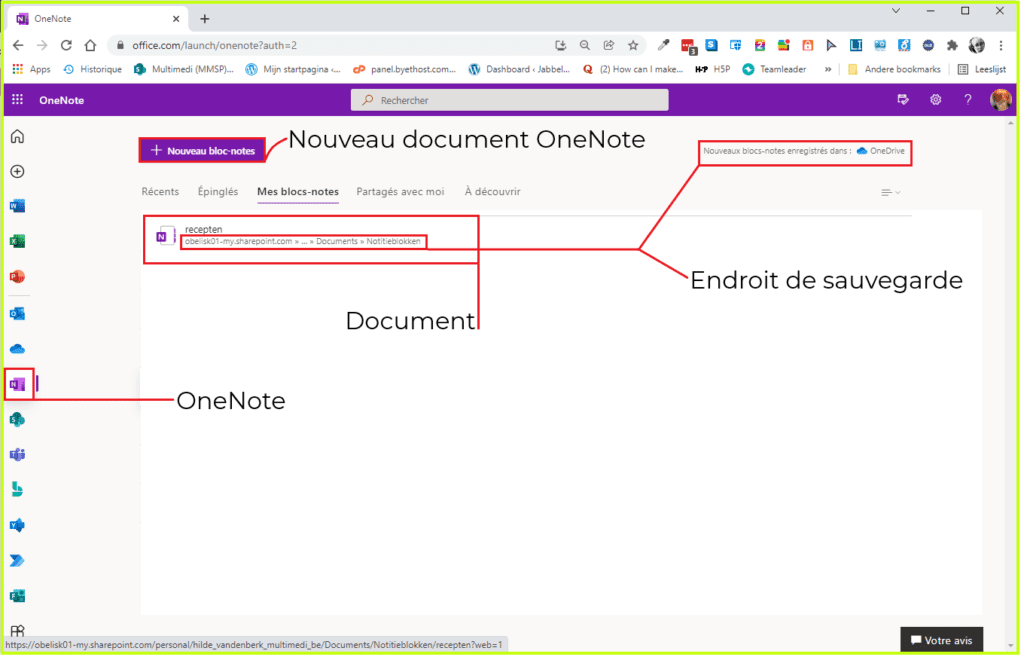Click the Rechercher search field

coord(509,100)
